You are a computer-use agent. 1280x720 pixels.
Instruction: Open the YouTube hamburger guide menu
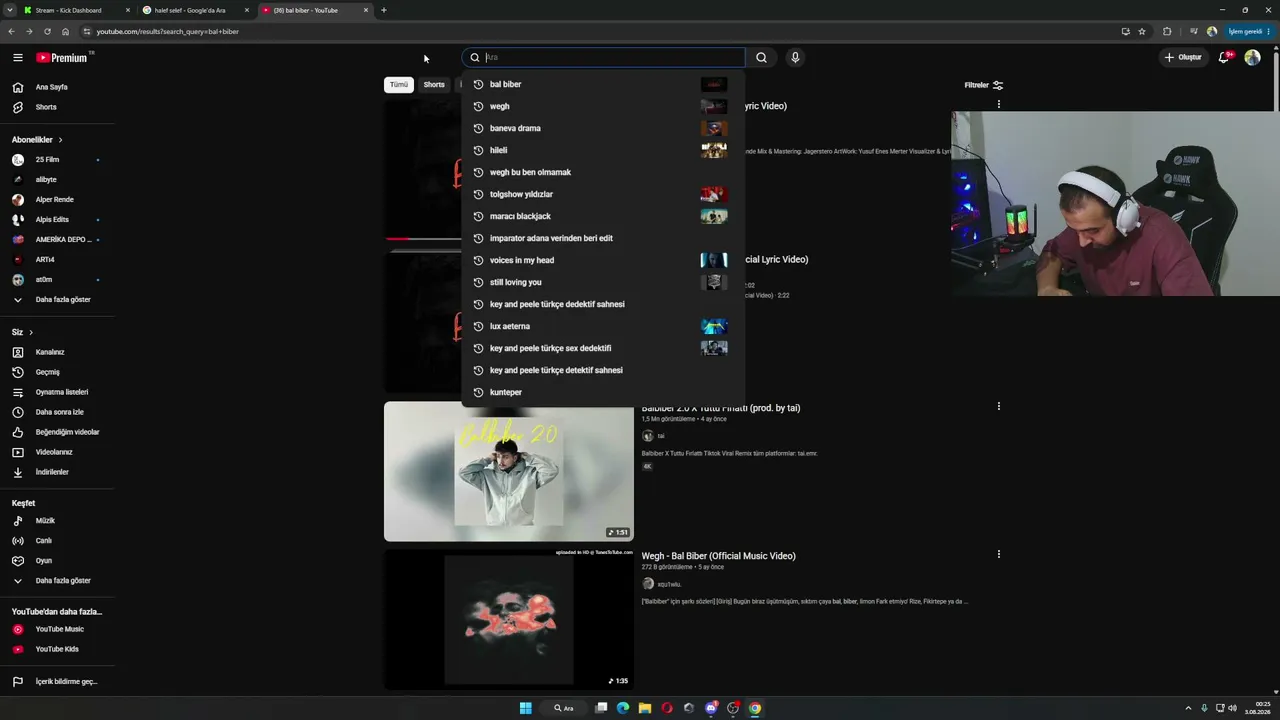pyautogui.click(x=18, y=58)
